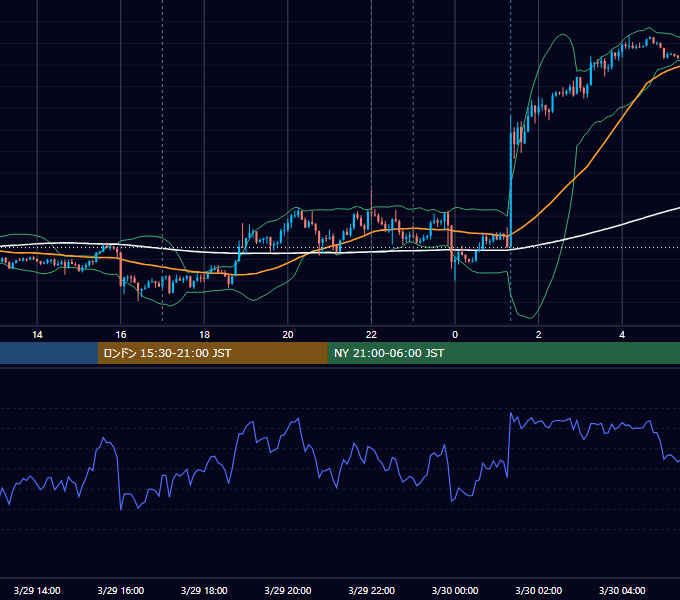This screenshot has width=680, height=600.
Task: Click the '3/30 00:00' date label
Action: [x=455, y=590]
